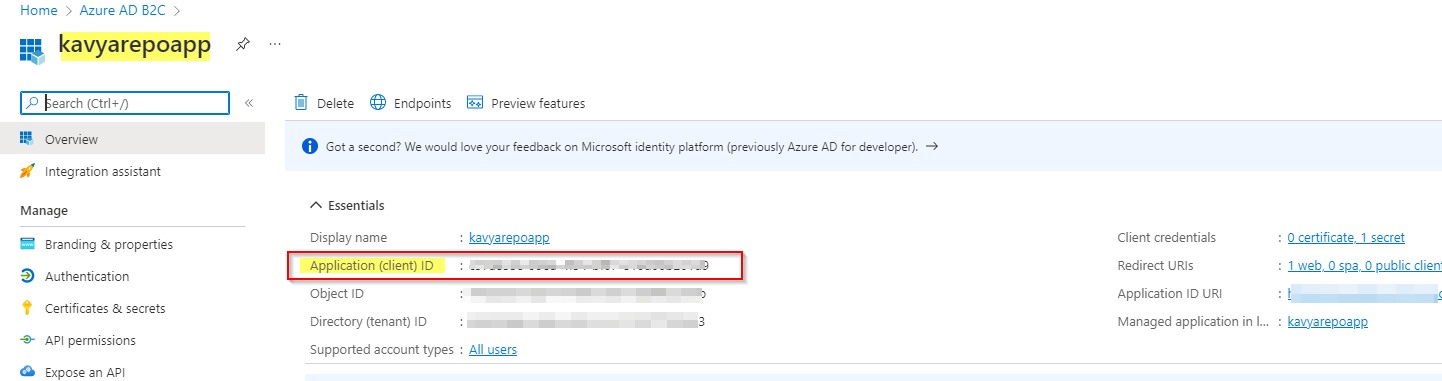This screenshot has height=381, width=1442.
Task: Click the blurred Application (client) ID value
Action: tap(589, 266)
